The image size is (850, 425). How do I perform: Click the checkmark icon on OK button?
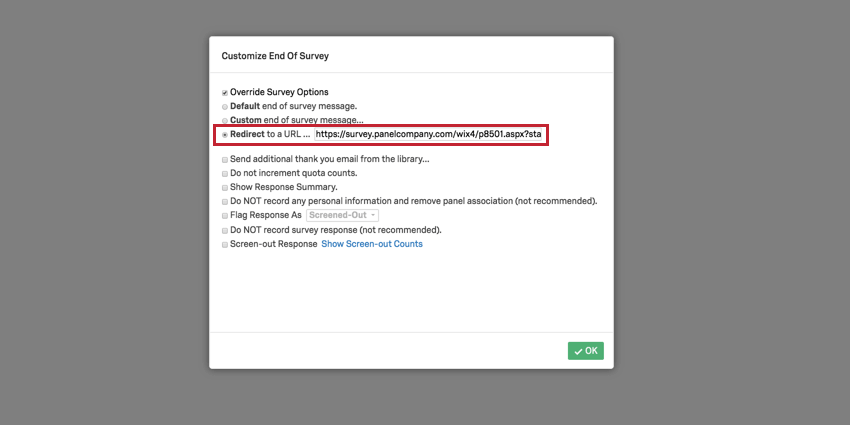click(x=578, y=351)
